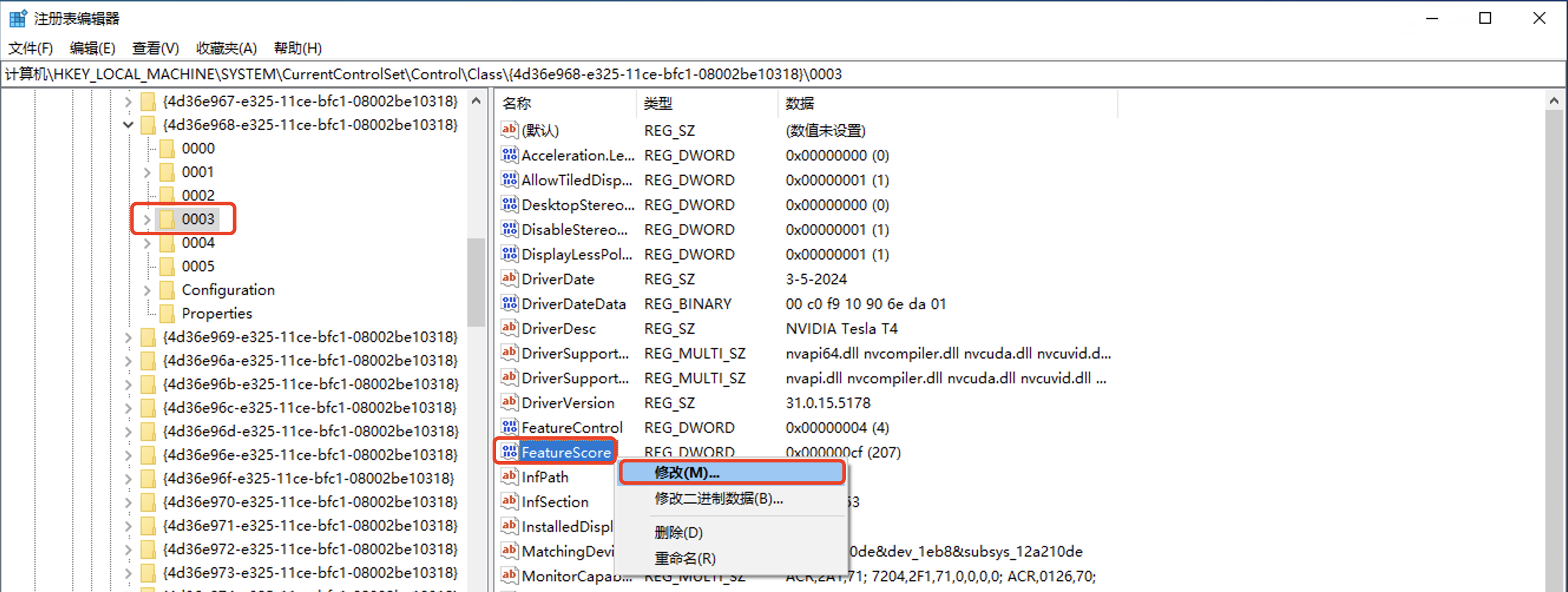This screenshot has width=1568, height=592.
Task: Expand the 0003 subkey
Action: point(147,220)
